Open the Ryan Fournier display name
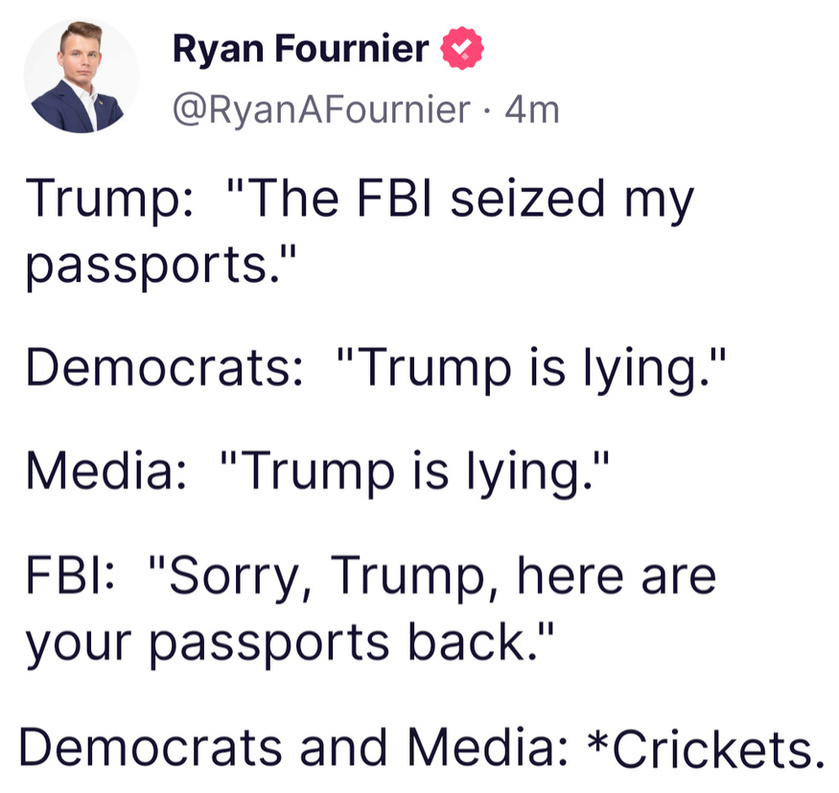 pos(301,49)
